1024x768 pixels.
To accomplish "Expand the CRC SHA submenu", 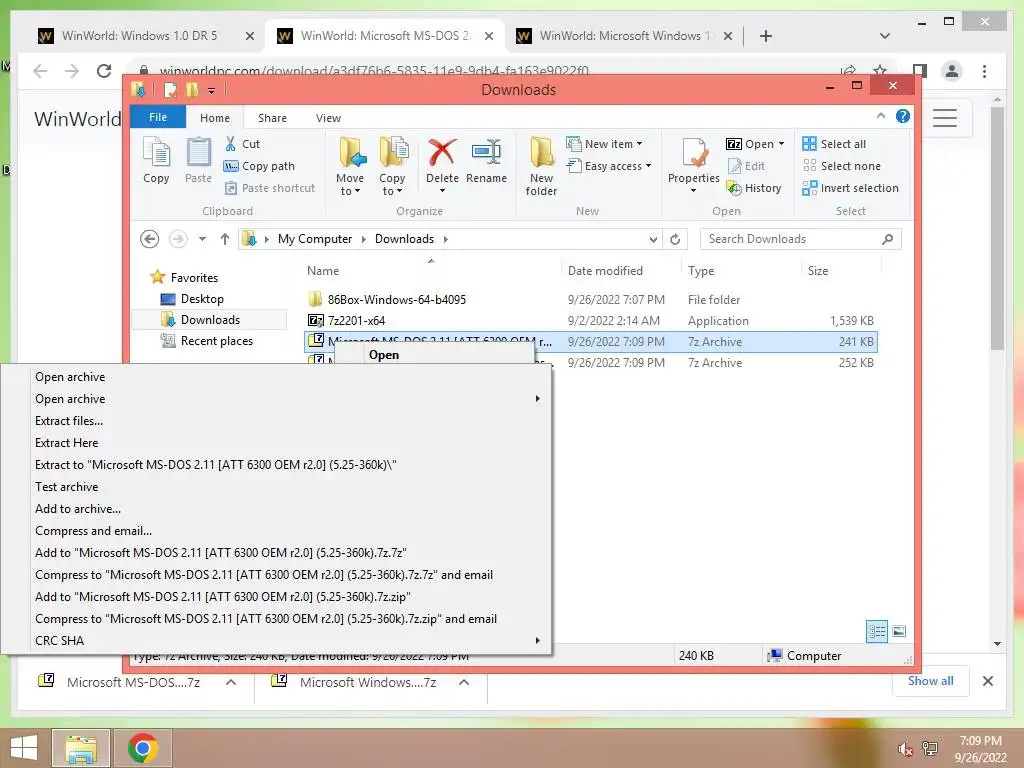I will tap(276, 641).
